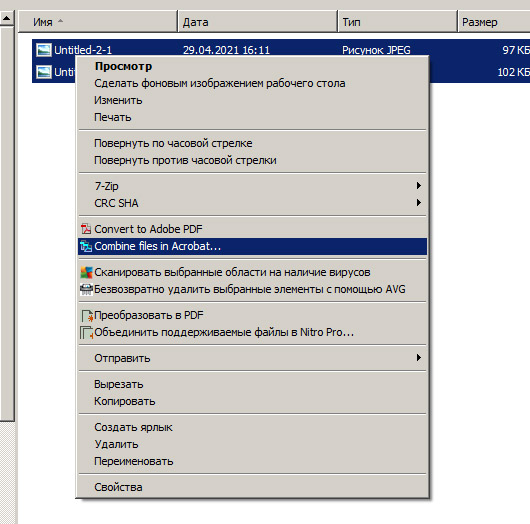Choose 'Повернуть против часовой стрелки'
This screenshot has height=524, width=530.
(252, 160)
